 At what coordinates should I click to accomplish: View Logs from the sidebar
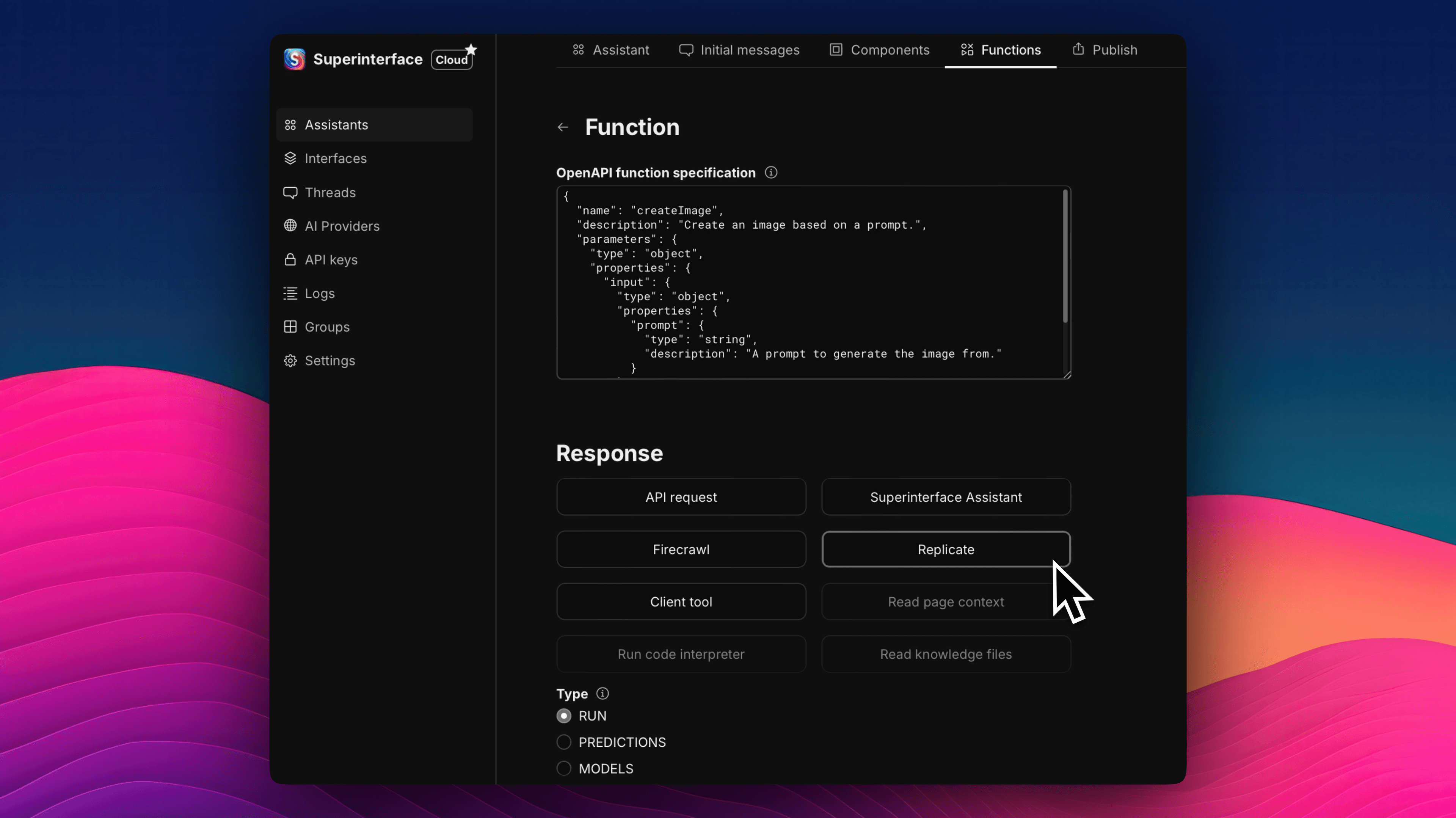pyautogui.click(x=319, y=293)
